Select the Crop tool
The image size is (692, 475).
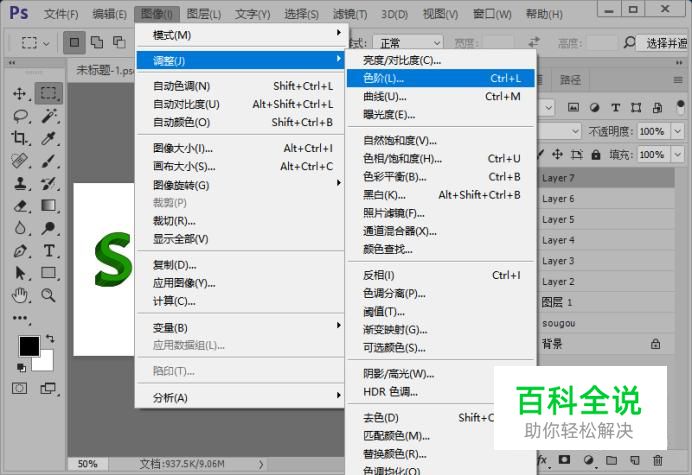click(19, 138)
